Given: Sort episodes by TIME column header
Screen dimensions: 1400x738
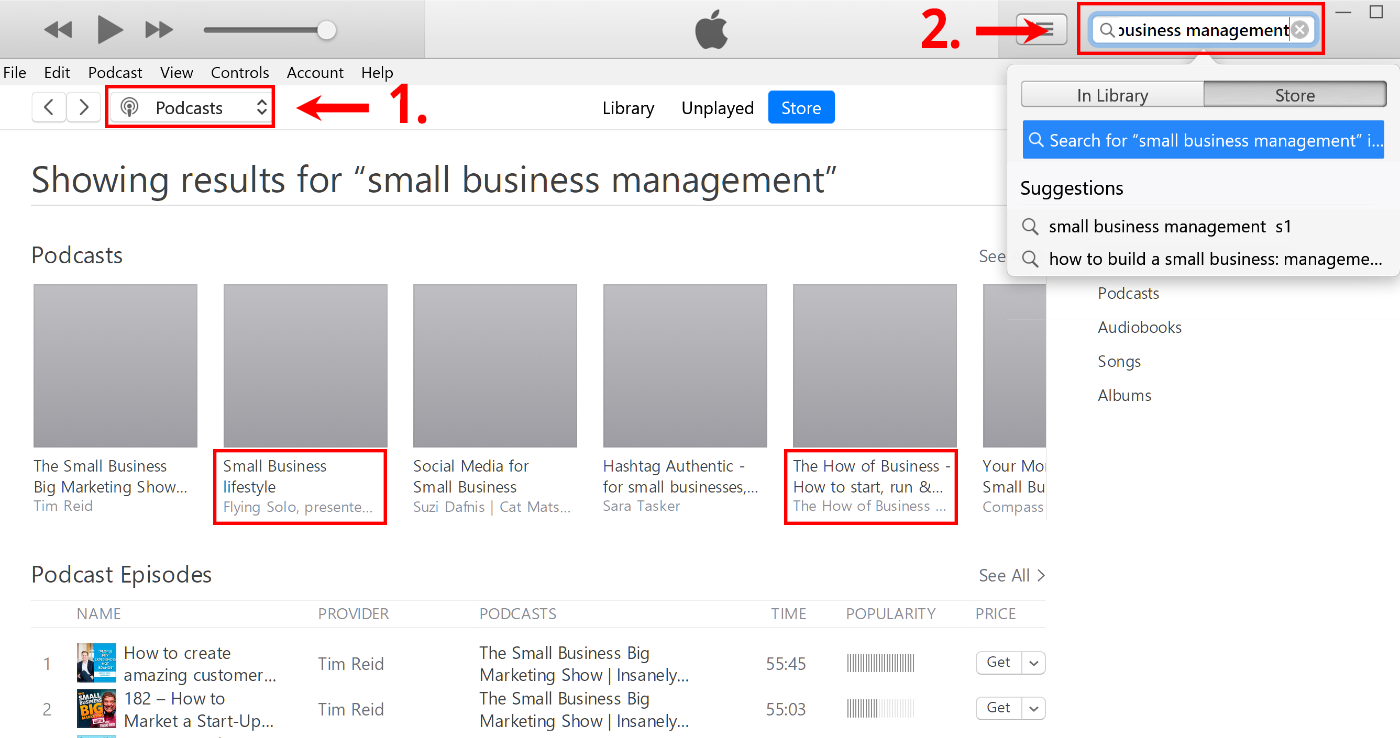Looking at the screenshot, I should pos(788,613).
